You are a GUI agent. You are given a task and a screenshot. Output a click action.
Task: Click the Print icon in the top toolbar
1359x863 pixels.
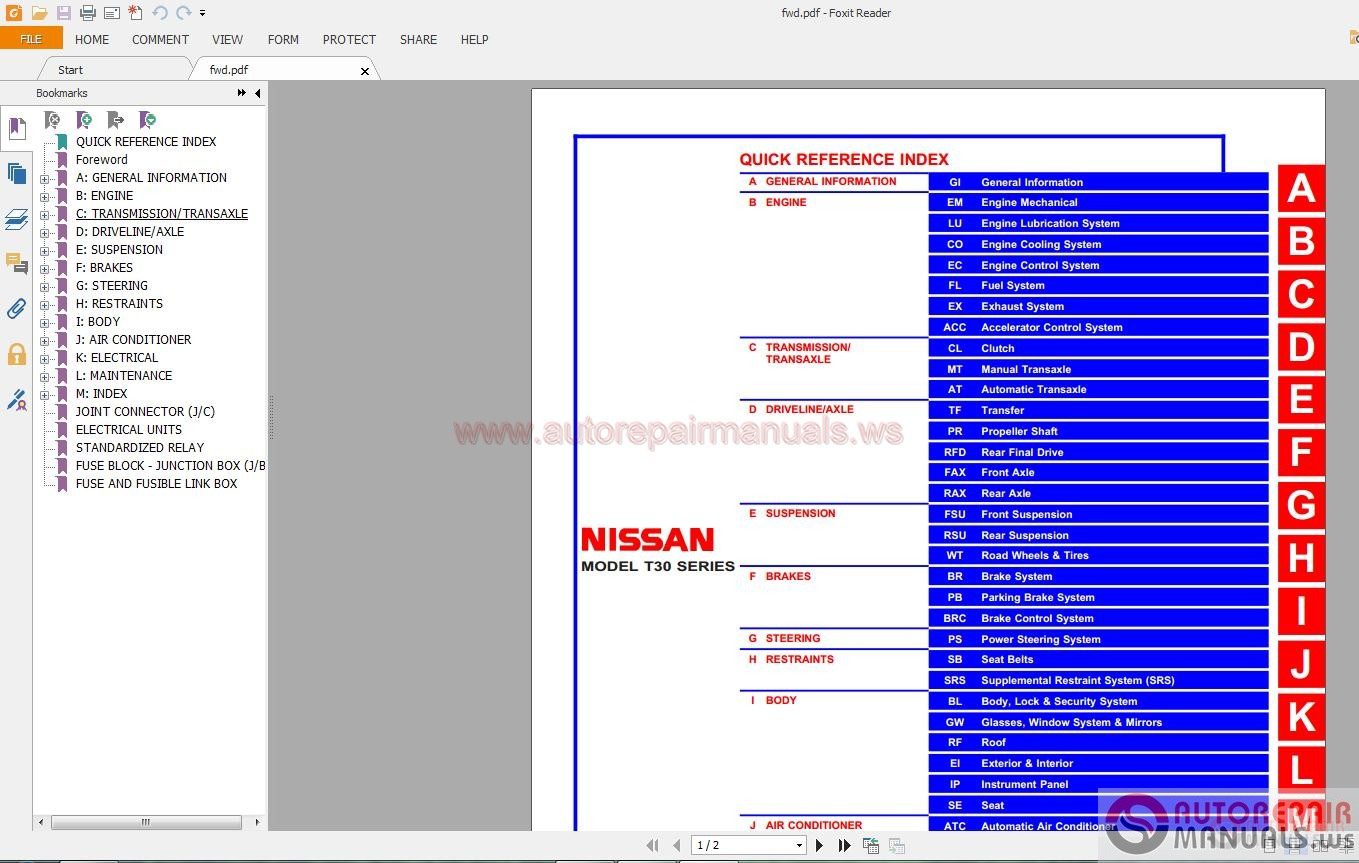point(87,13)
